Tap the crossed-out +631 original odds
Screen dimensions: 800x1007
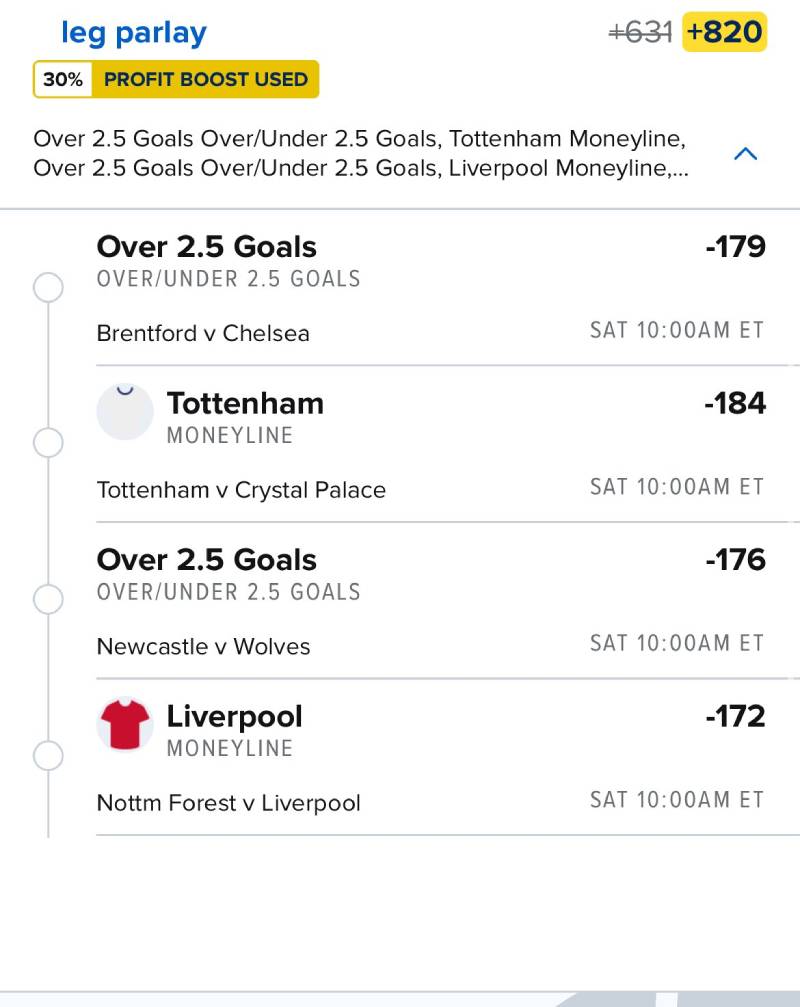pos(640,32)
